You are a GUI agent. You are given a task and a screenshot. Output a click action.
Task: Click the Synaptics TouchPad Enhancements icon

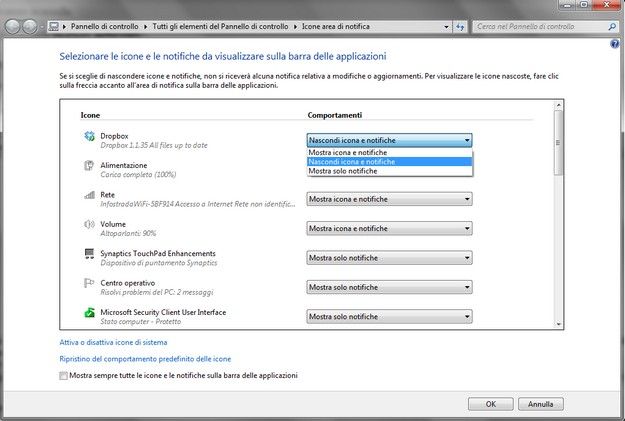pos(89,256)
